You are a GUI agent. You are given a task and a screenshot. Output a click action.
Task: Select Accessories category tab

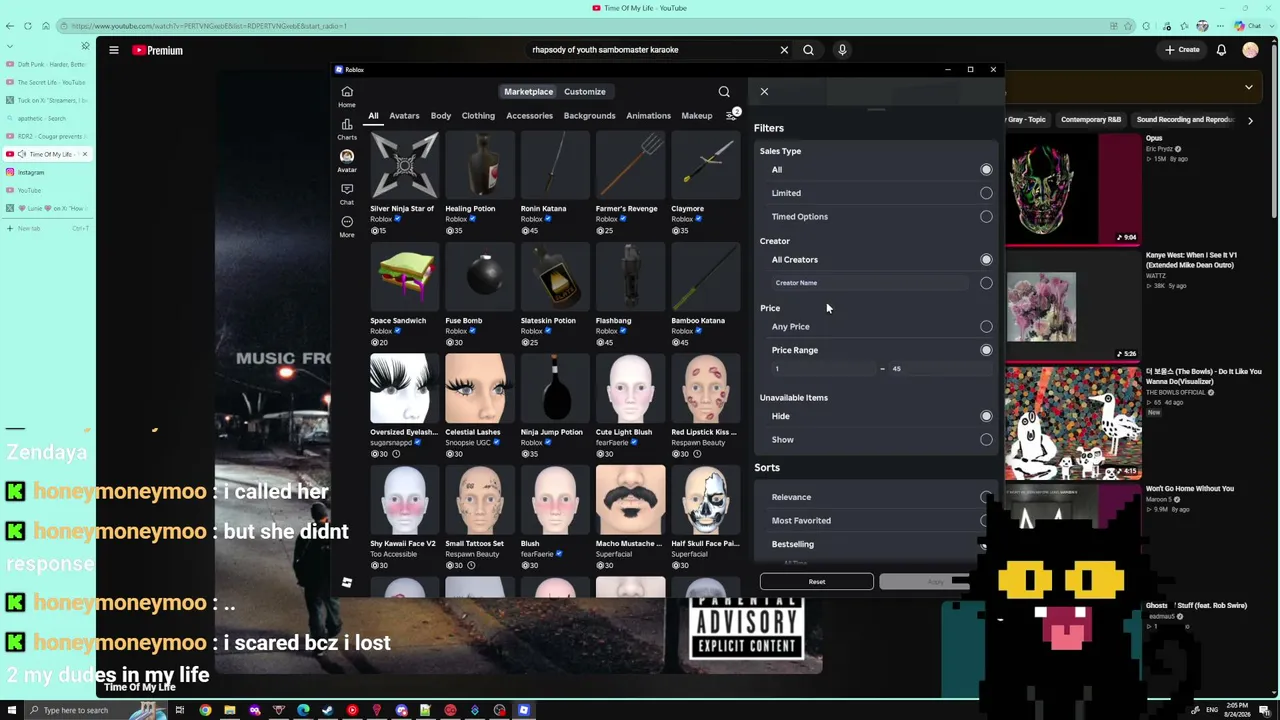[529, 116]
